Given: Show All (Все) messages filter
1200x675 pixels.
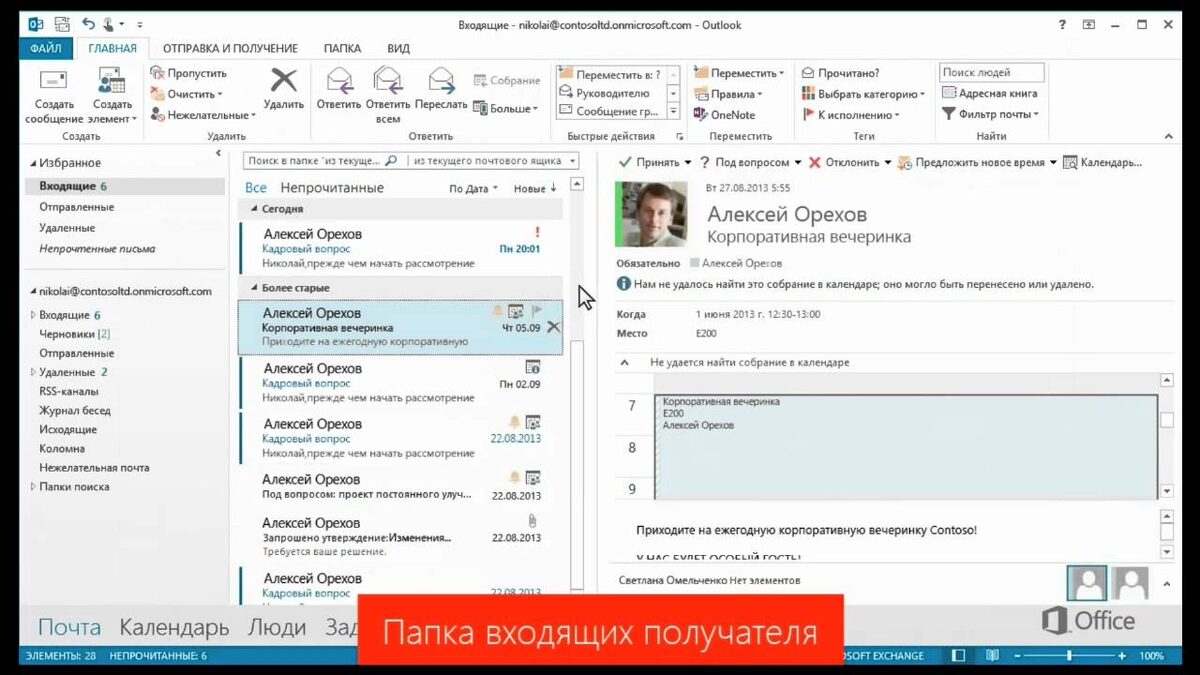Looking at the screenshot, I should click(x=256, y=188).
